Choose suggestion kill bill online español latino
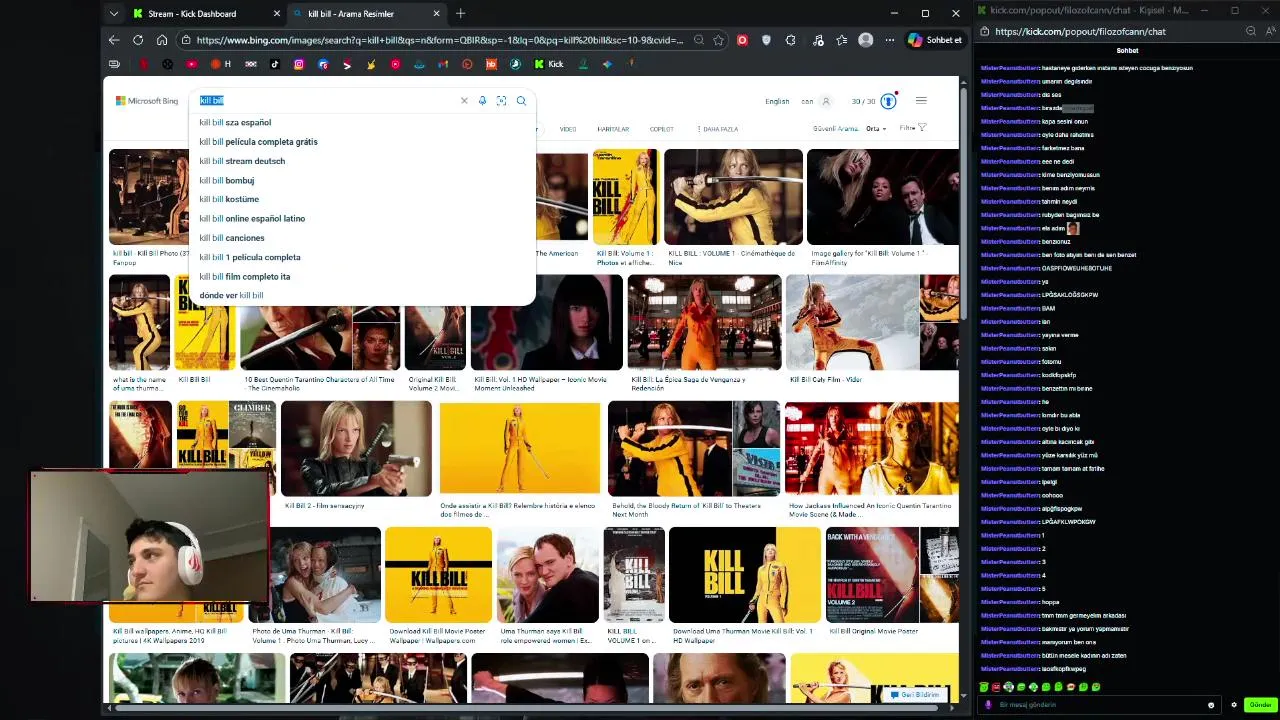Image resolution: width=1280 pixels, height=720 pixels. point(362,219)
